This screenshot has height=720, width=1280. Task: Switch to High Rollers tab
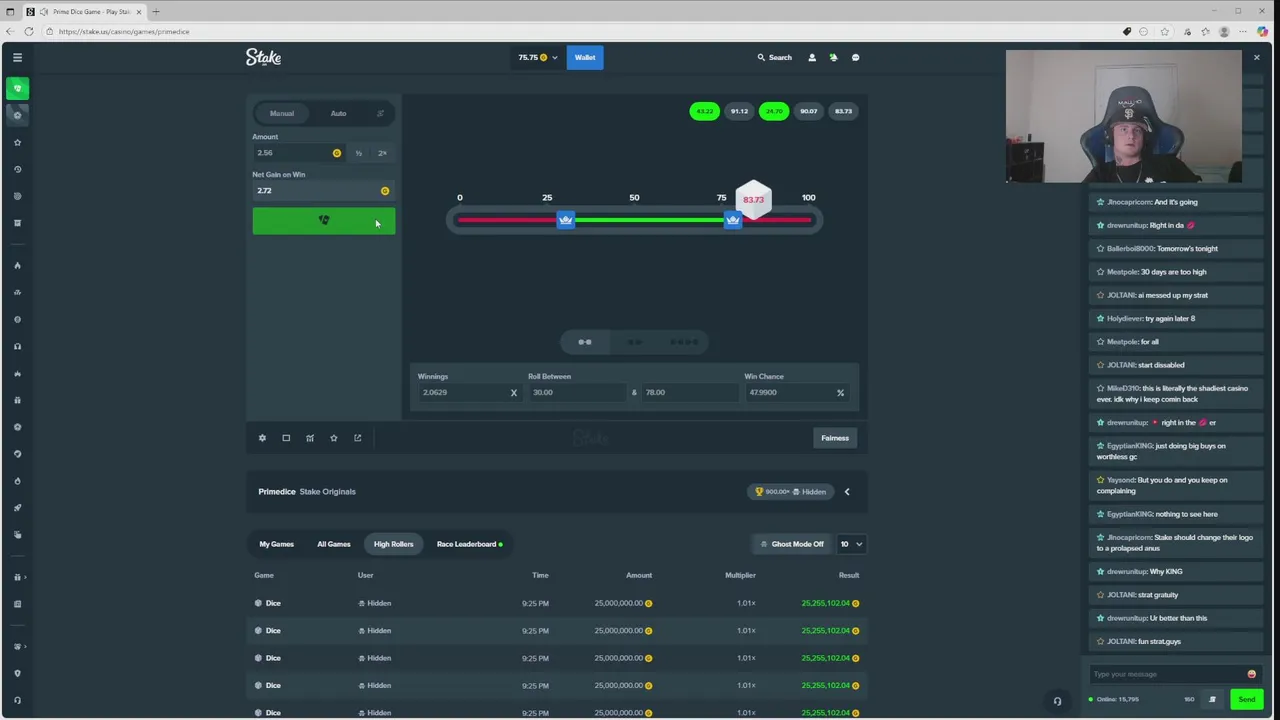(x=393, y=544)
